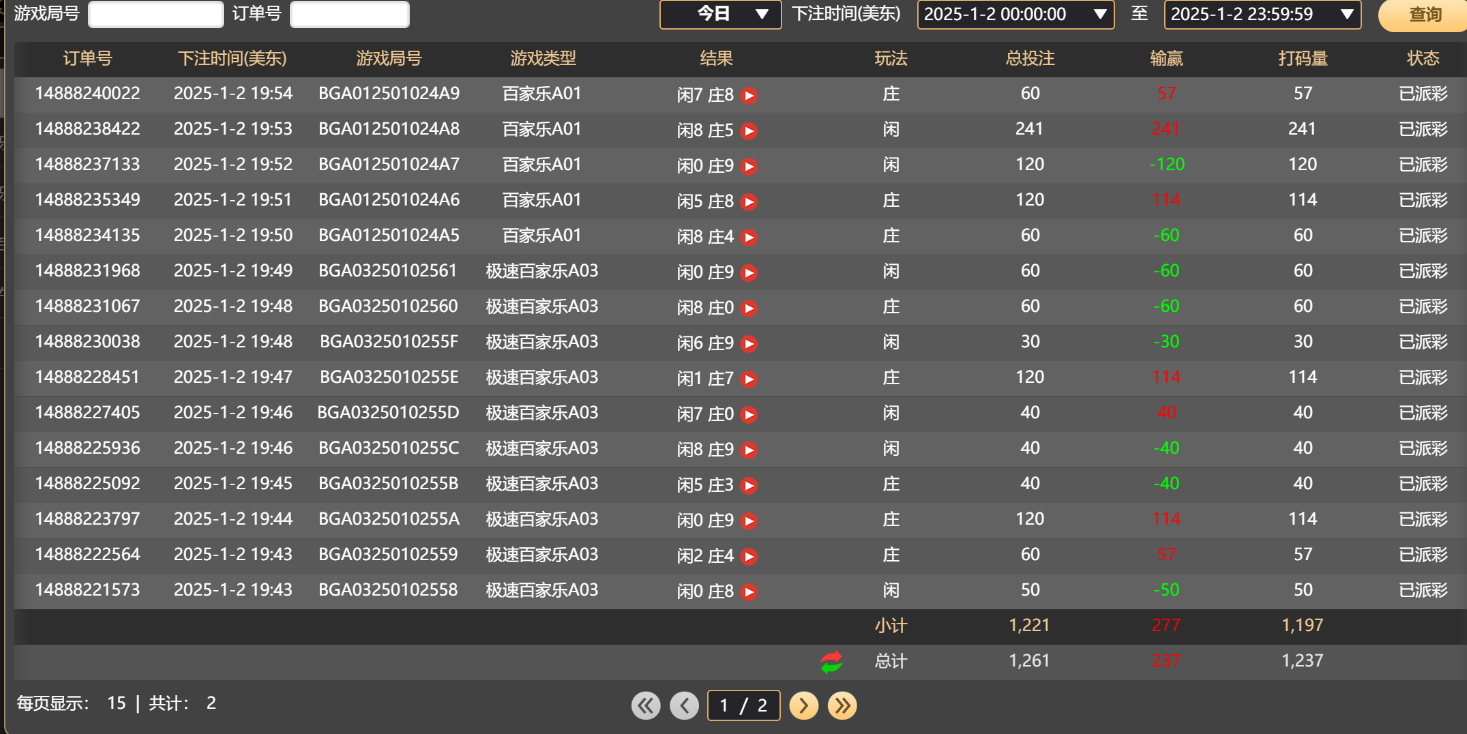Click the 已派彩 status of the first row

click(1422, 95)
